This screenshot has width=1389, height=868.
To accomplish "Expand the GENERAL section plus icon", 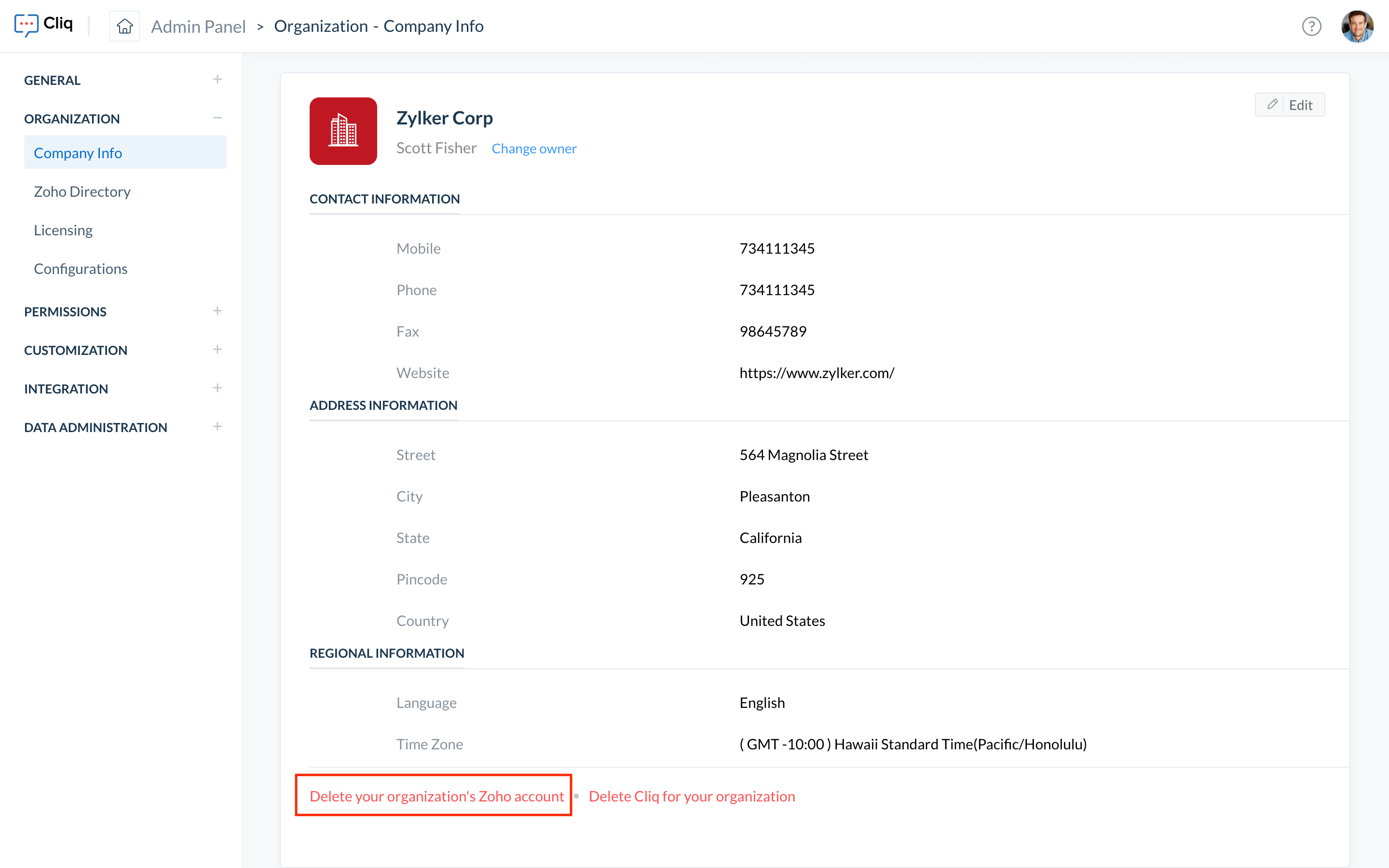I will [x=217, y=80].
